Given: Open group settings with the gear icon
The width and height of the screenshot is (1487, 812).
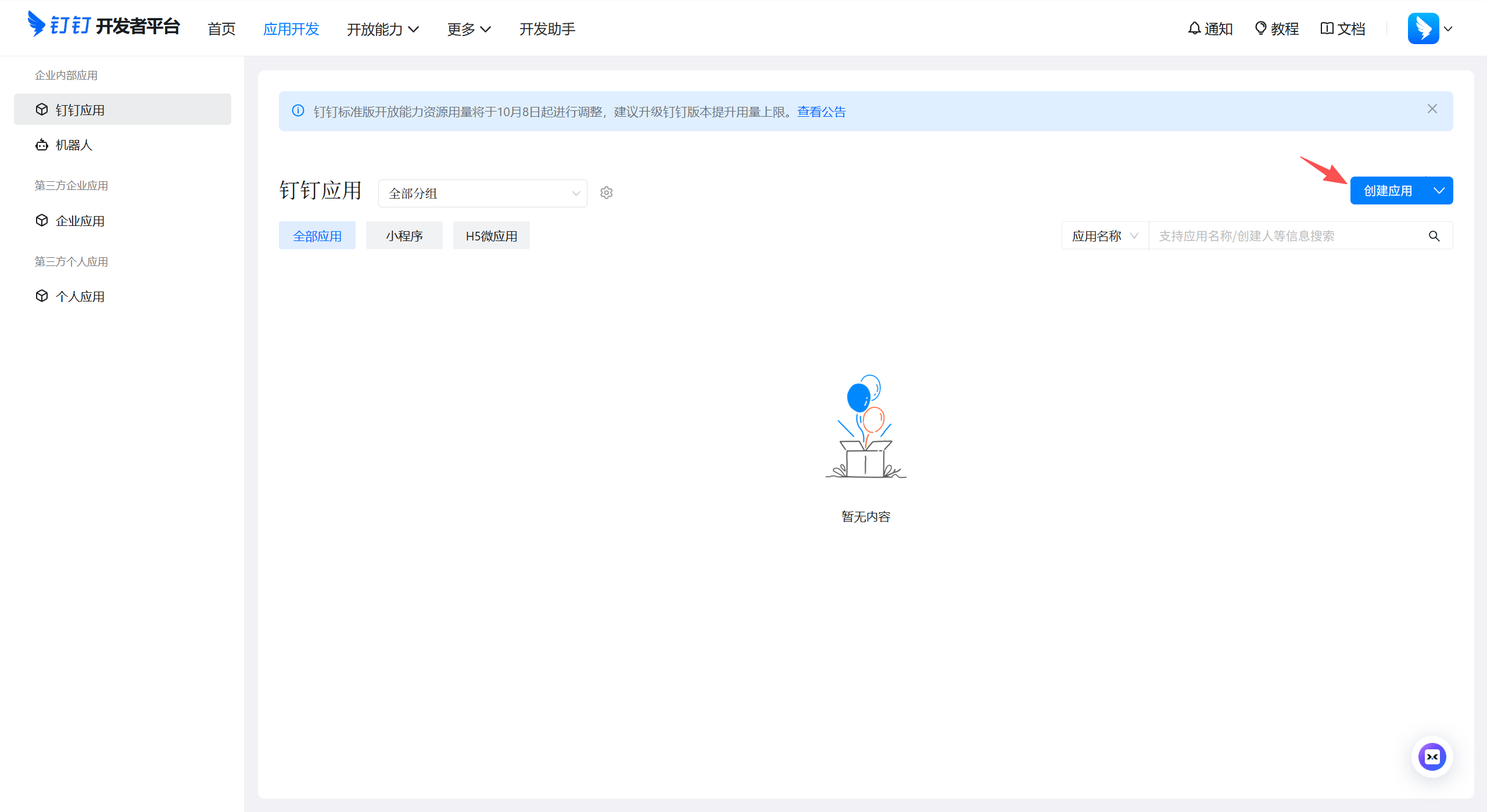Looking at the screenshot, I should [x=607, y=193].
